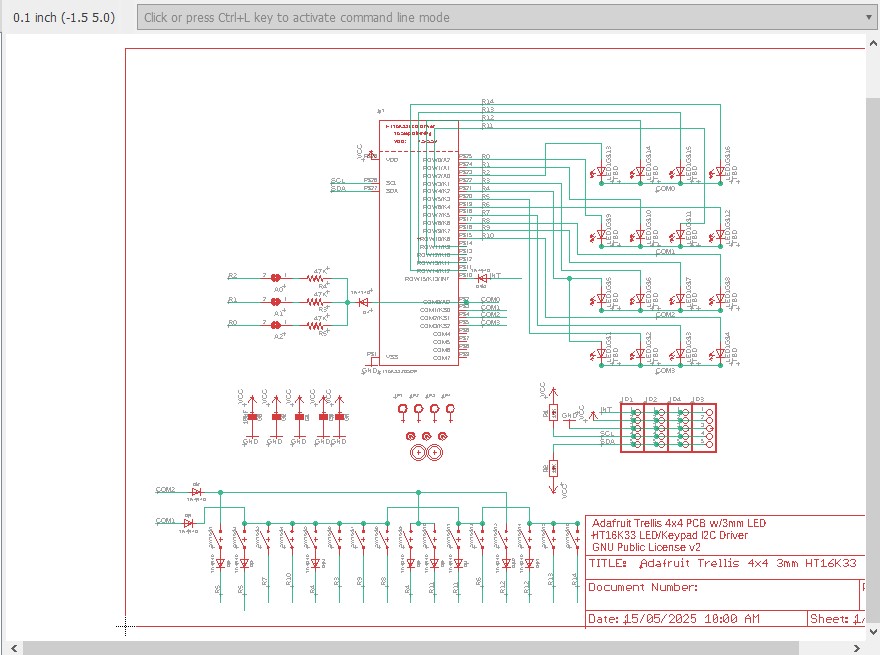Select the left fiducial circle symbol
This screenshot has height=655, width=880.
pyautogui.click(x=418, y=452)
